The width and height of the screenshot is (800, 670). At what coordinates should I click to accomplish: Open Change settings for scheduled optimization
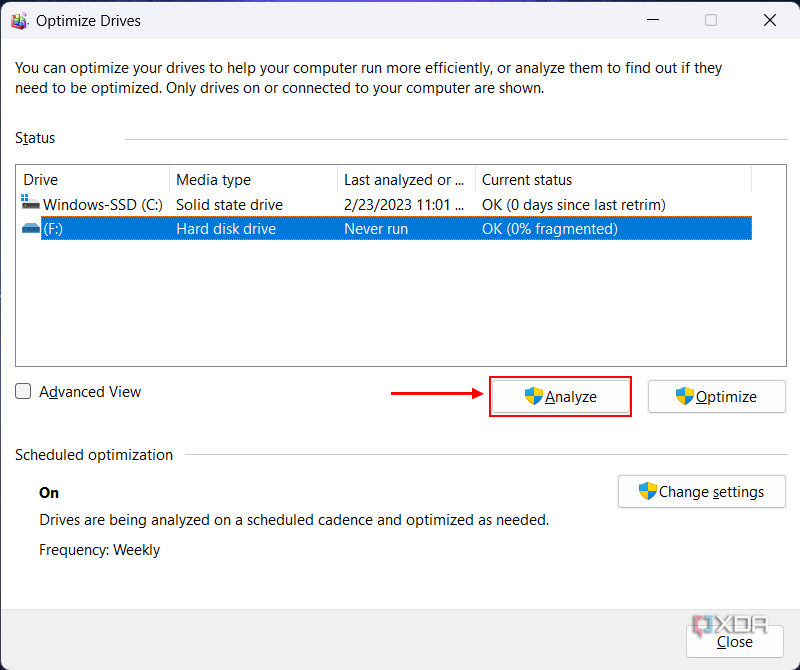pyautogui.click(x=702, y=491)
